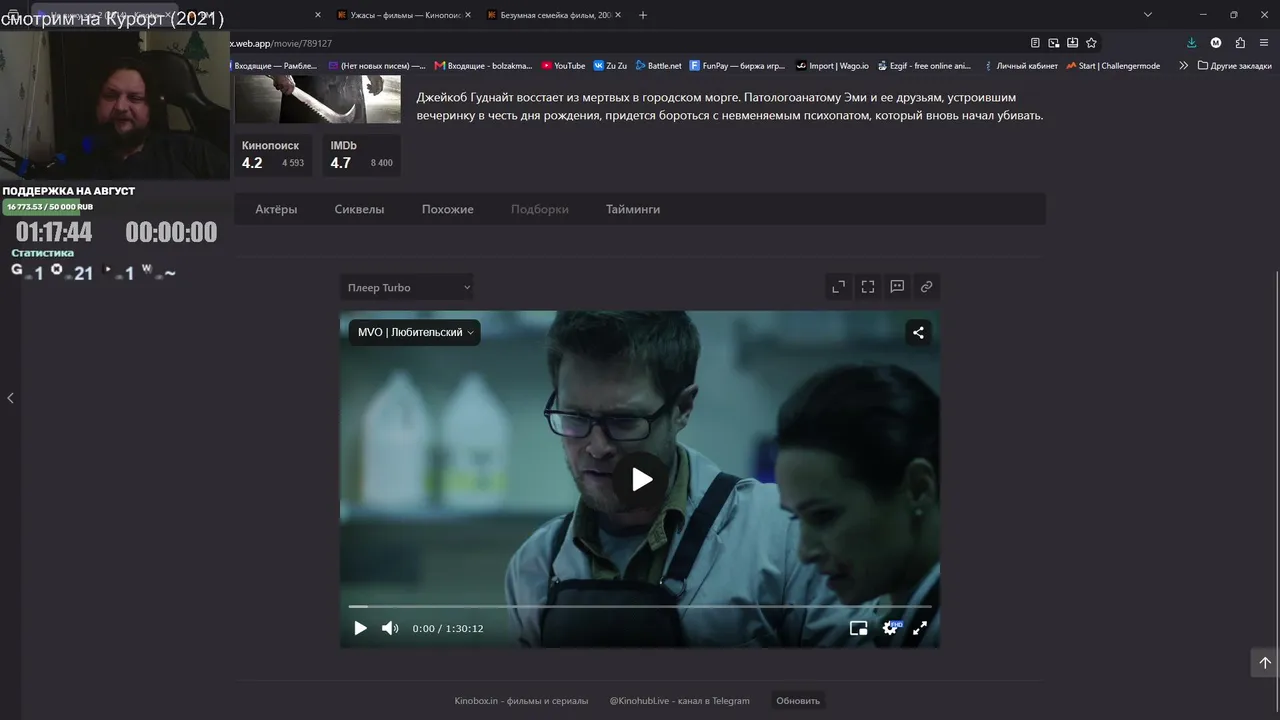Expand player with diagonal arrows icon
Viewport: 1280px width, 720px height.
(838, 287)
